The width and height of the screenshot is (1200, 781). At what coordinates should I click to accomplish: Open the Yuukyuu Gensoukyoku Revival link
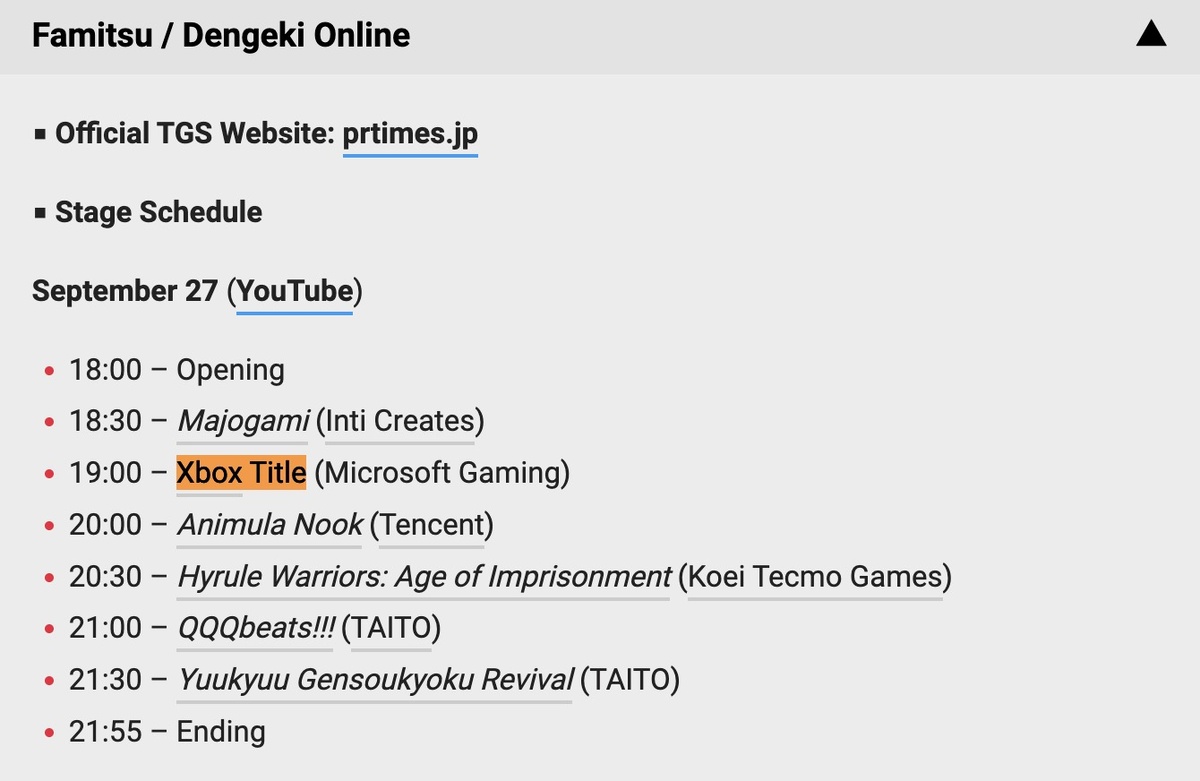pos(375,681)
